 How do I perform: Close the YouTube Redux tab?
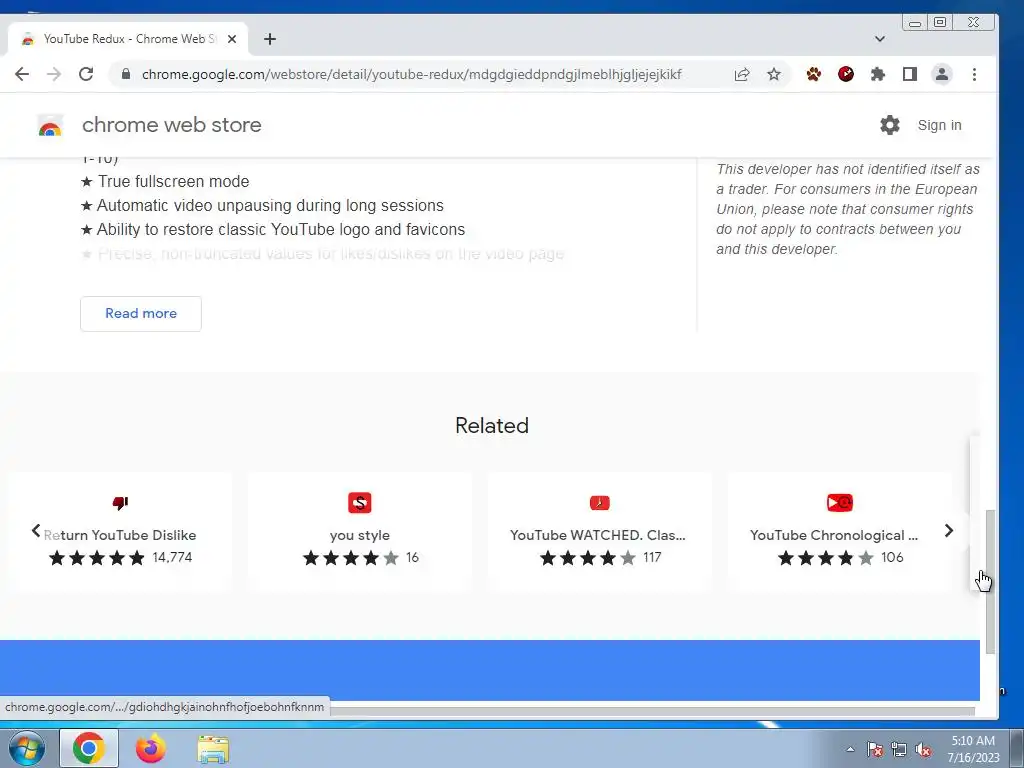[x=232, y=39]
